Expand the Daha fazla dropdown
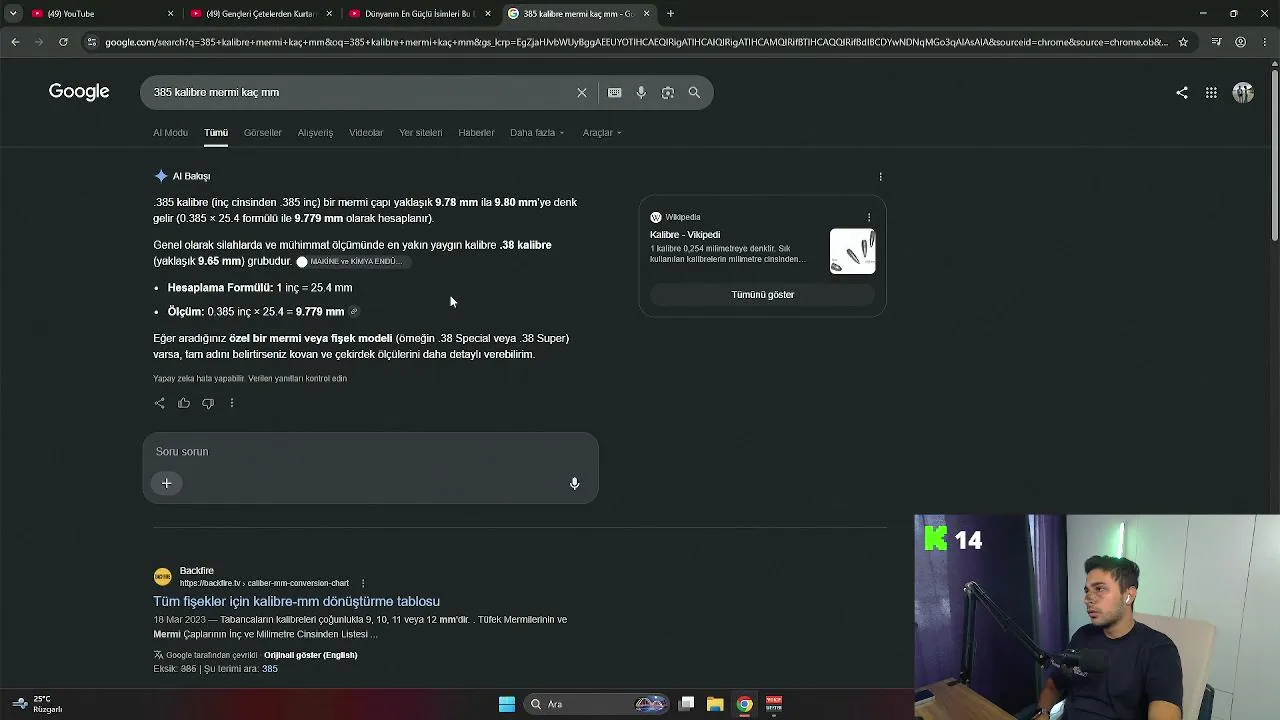 coord(537,133)
